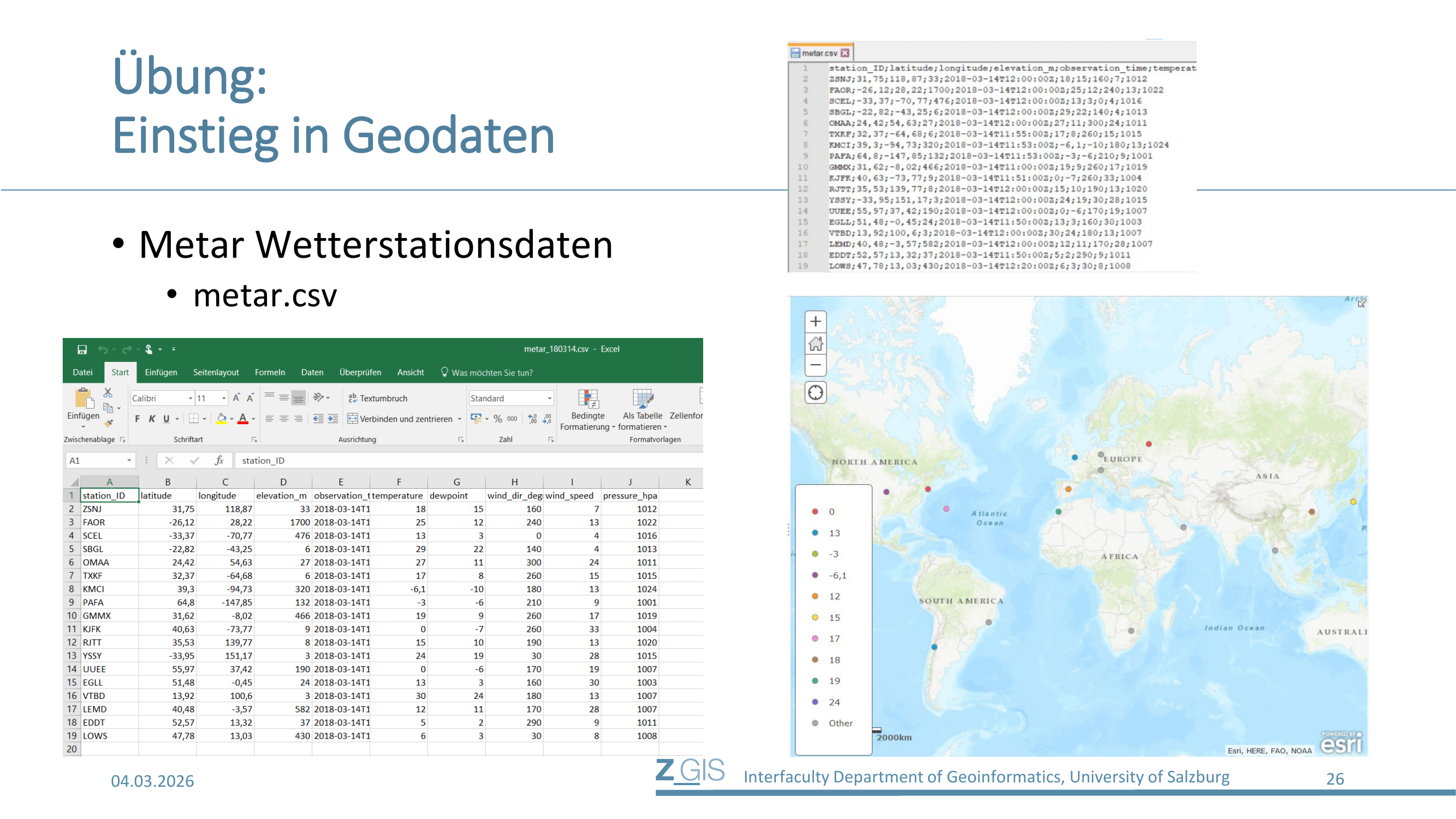Open the Standard number format dropdown
Viewport: 1456px width, 819px height.
pos(549,399)
